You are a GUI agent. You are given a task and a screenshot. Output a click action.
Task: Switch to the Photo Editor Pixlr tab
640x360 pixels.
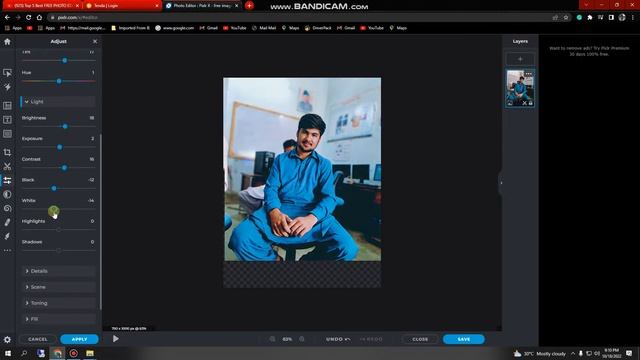tap(202, 6)
